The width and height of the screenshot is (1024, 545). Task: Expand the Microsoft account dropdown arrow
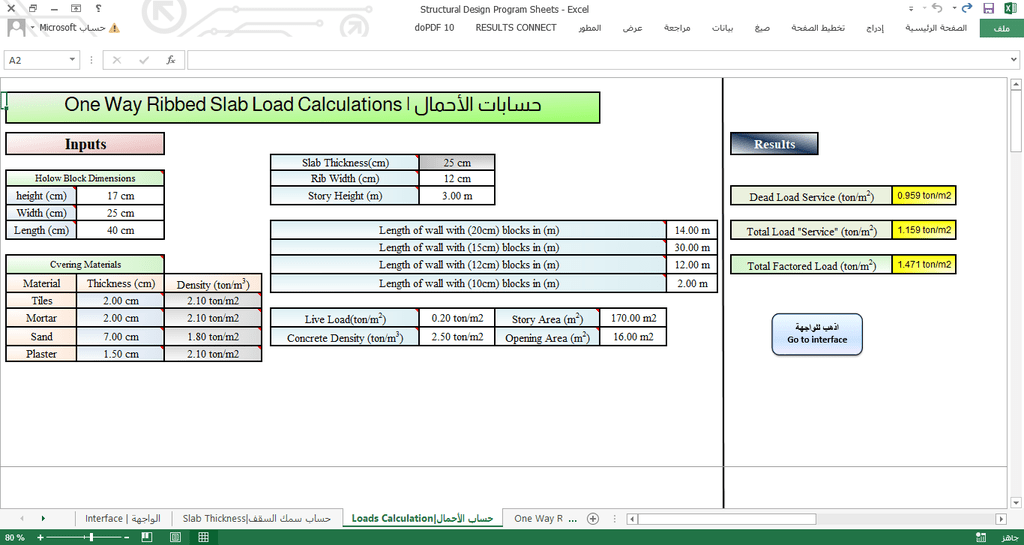coord(32,27)
